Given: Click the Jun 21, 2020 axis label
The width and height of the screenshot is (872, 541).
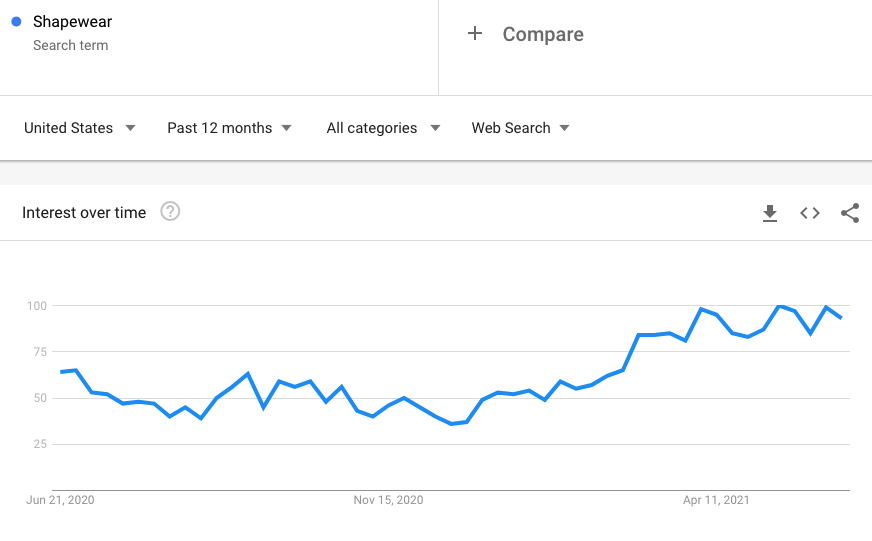Looking at the screenshot, I should click(61, 499).
